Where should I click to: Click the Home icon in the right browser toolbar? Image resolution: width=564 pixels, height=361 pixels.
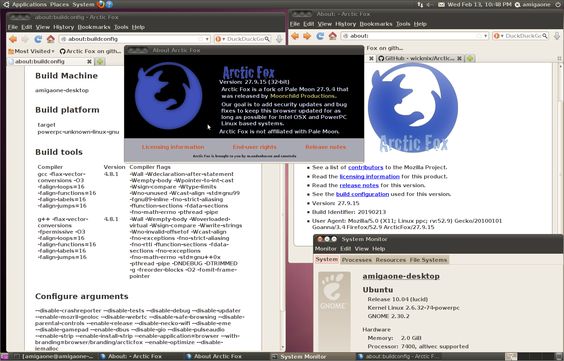333,36
